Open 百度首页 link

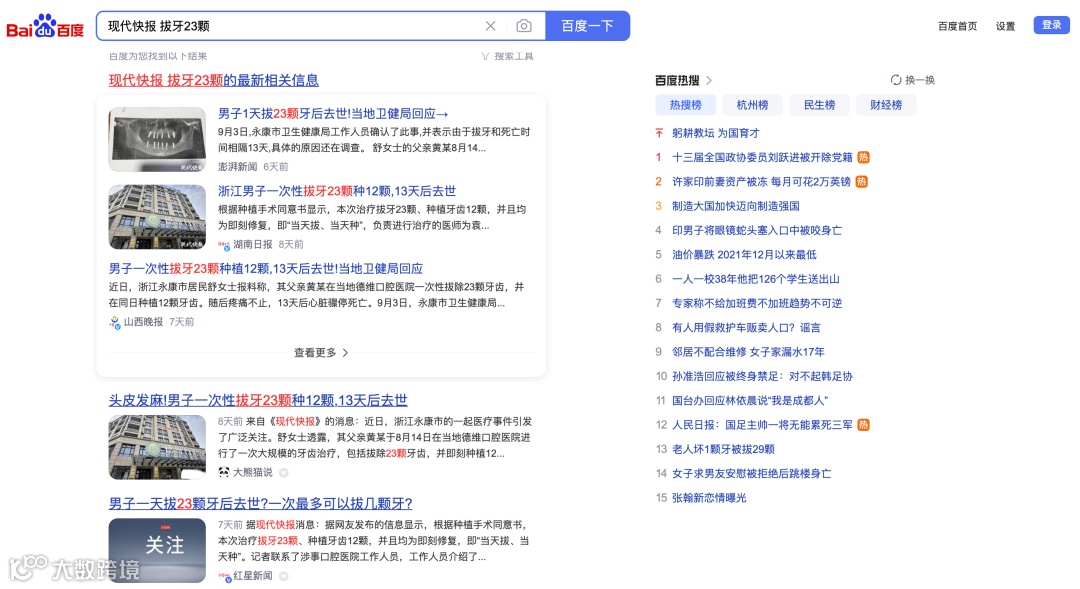point(957,26)
